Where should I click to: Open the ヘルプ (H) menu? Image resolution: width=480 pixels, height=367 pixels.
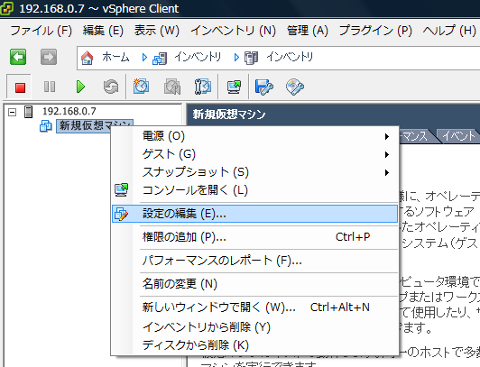(x=450, y=31)
